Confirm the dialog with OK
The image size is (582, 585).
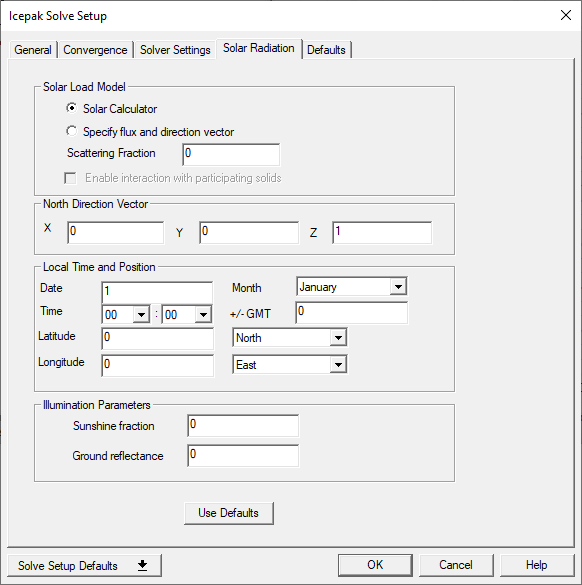pyautogui.click(x=375, y=565)
